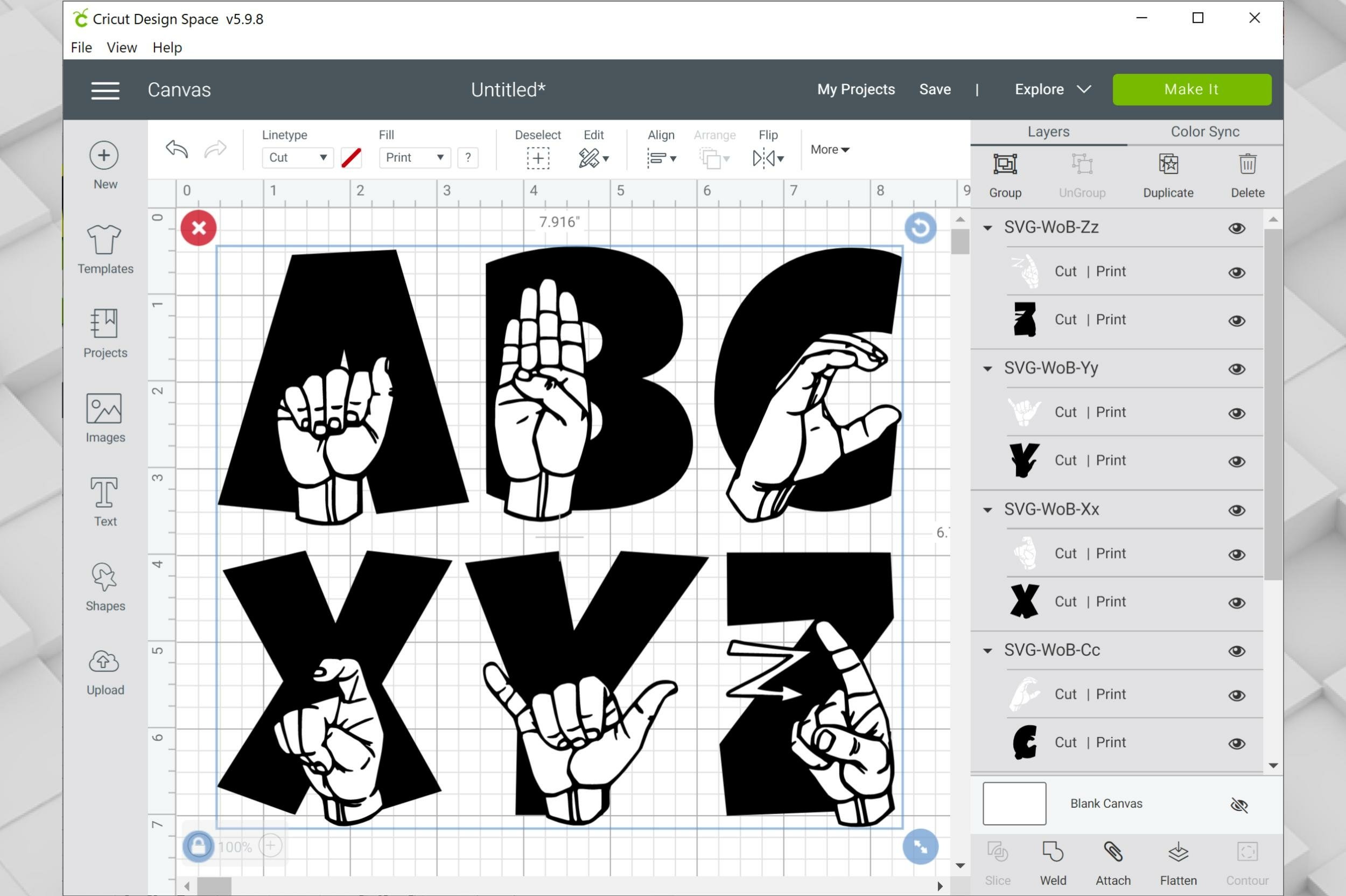This screenshot has width=1346, height=896.
Task: Weld the selected shapes
Action: pyautogui.click(x=1053, y=852)
